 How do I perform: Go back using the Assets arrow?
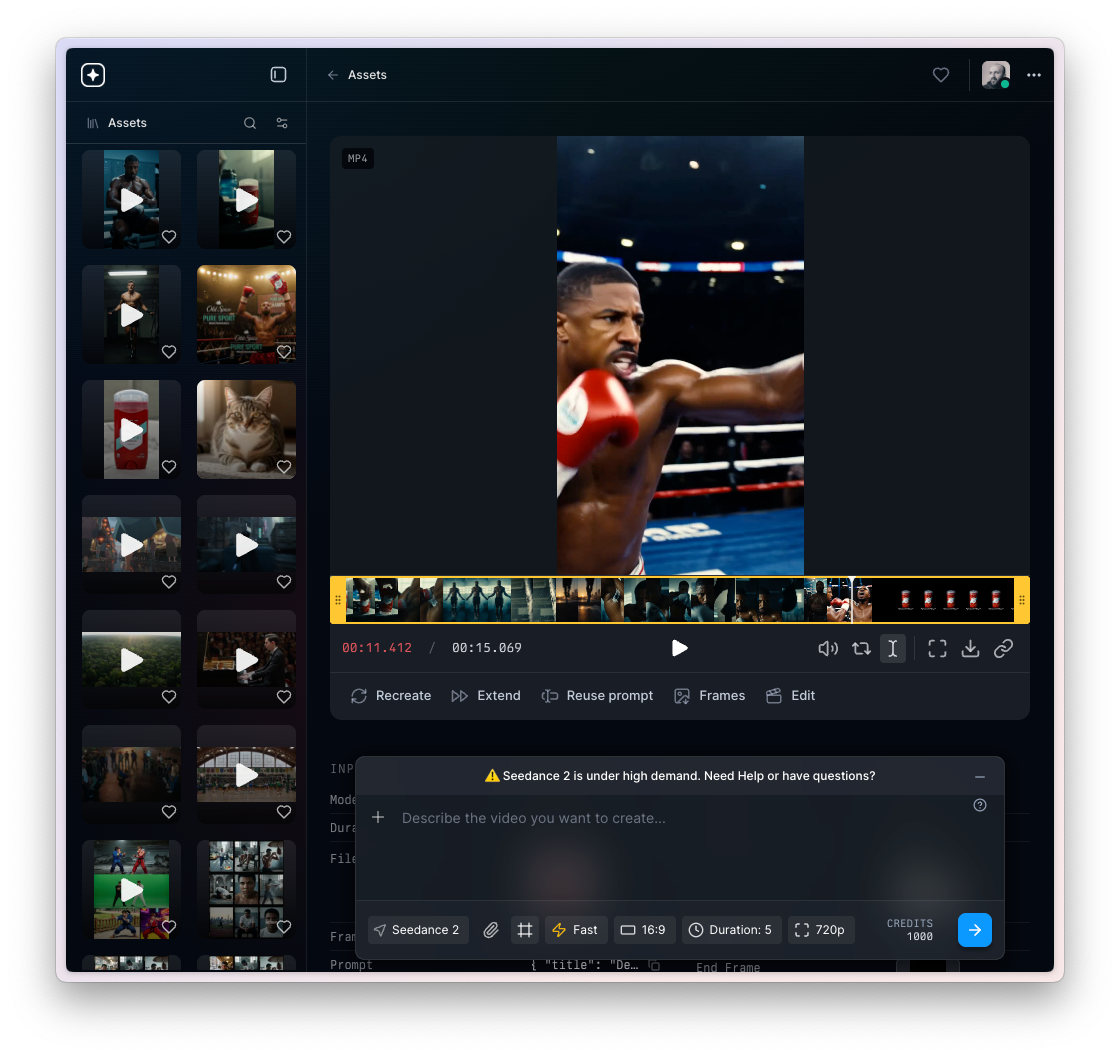[333, 75]
